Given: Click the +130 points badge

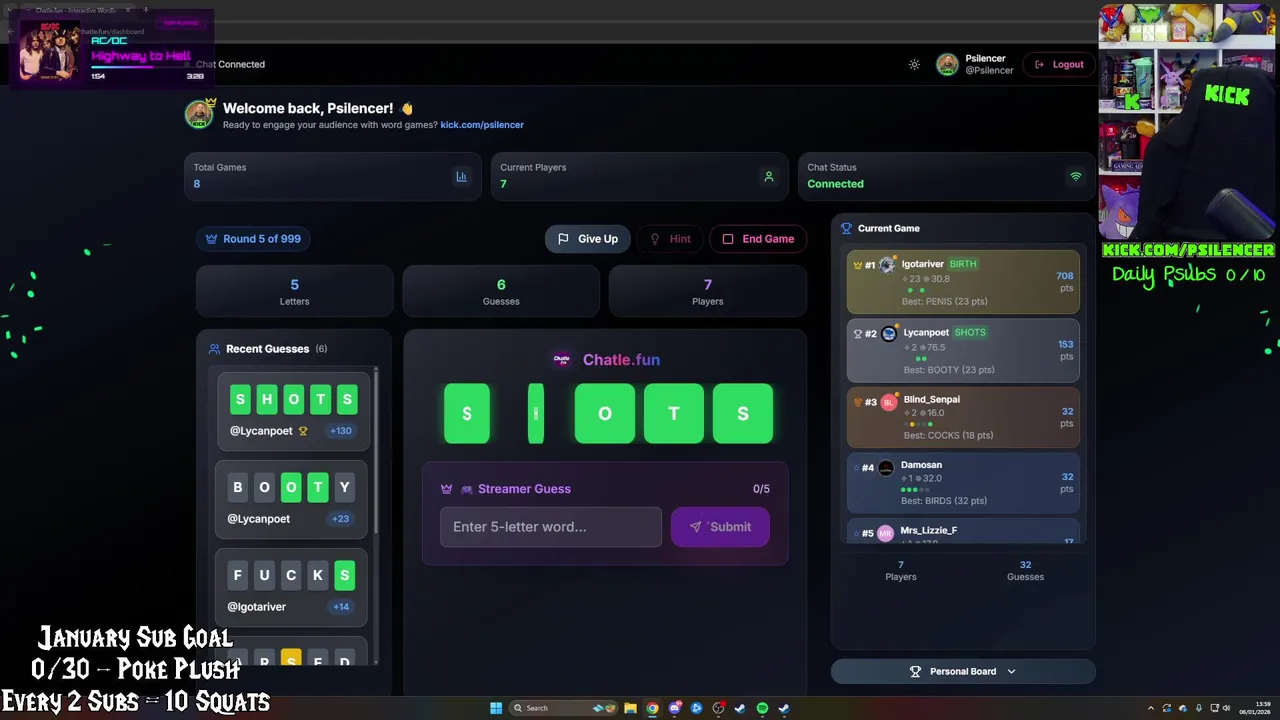Looking at the screenshot, I should pyautogui.click(x=341, y=431).
